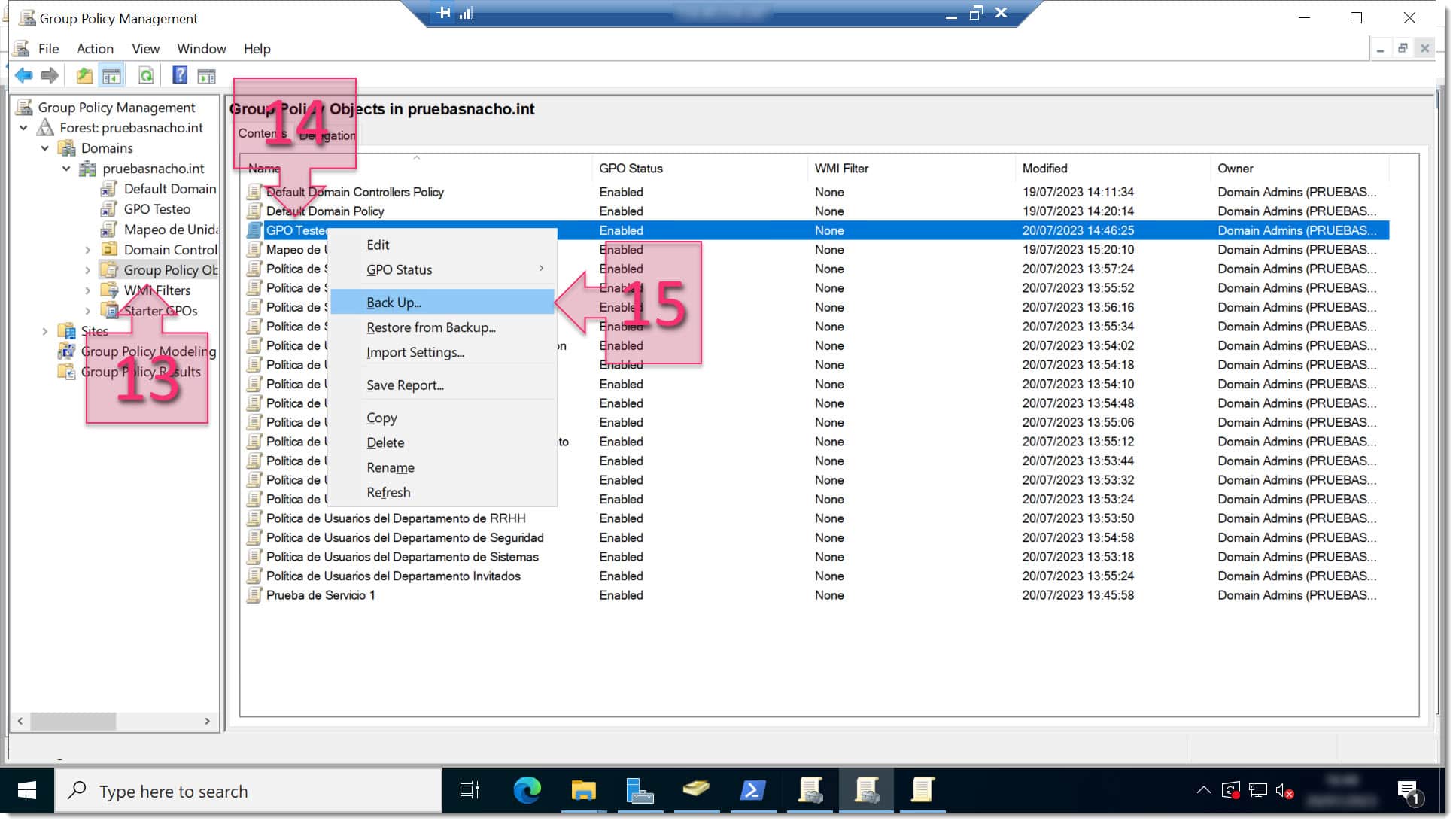Open the Action menu
Screen dimensions: 1456x824
coord(95,49)
